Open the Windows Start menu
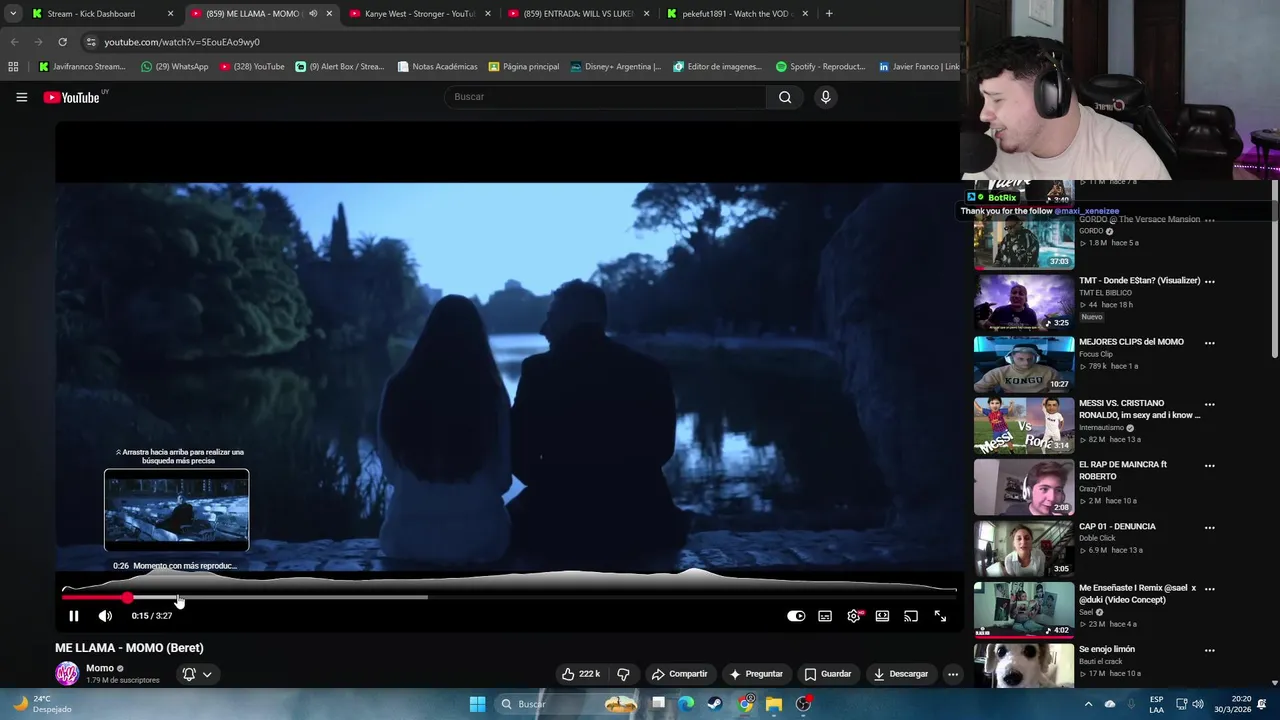Viewport: 1280px width, 720px height. [x=477, y=704]
